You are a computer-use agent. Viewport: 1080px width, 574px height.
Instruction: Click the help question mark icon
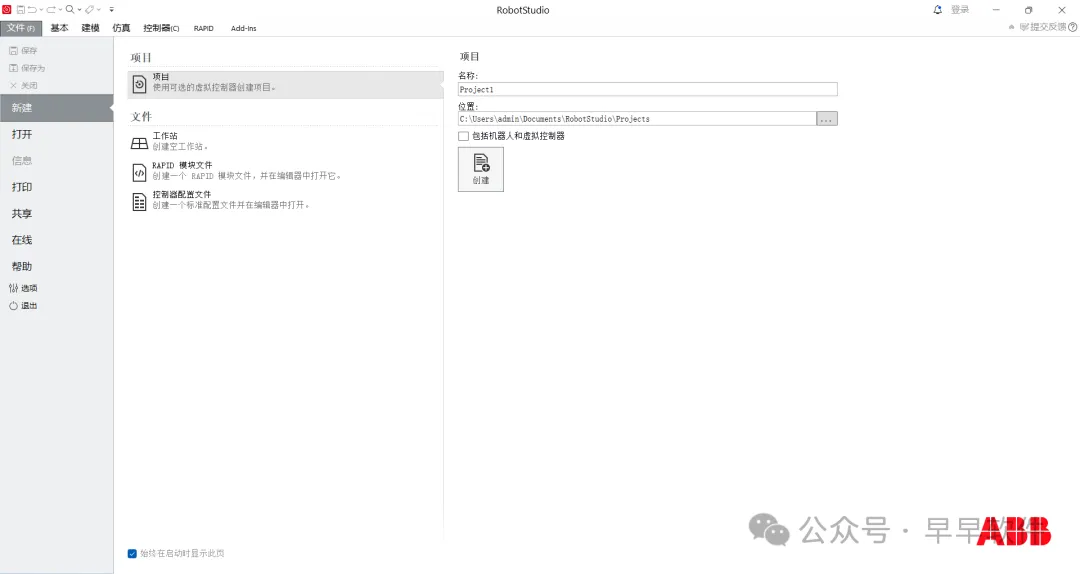(1072, 27)
